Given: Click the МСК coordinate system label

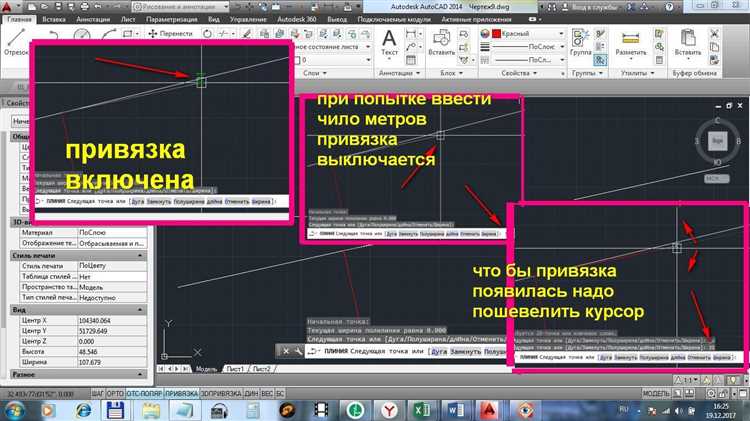Looking at the screenshot, I should [x=717, y=178].
